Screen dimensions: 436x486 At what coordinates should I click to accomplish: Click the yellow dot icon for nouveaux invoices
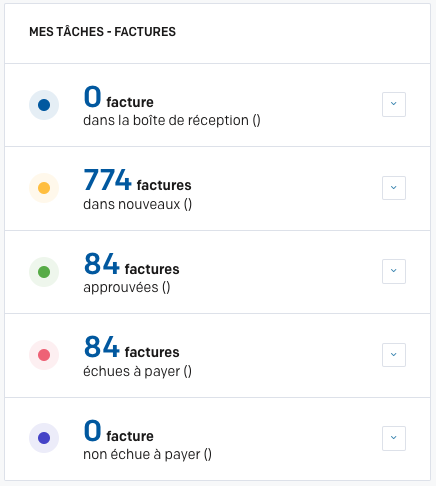(44, 188)
